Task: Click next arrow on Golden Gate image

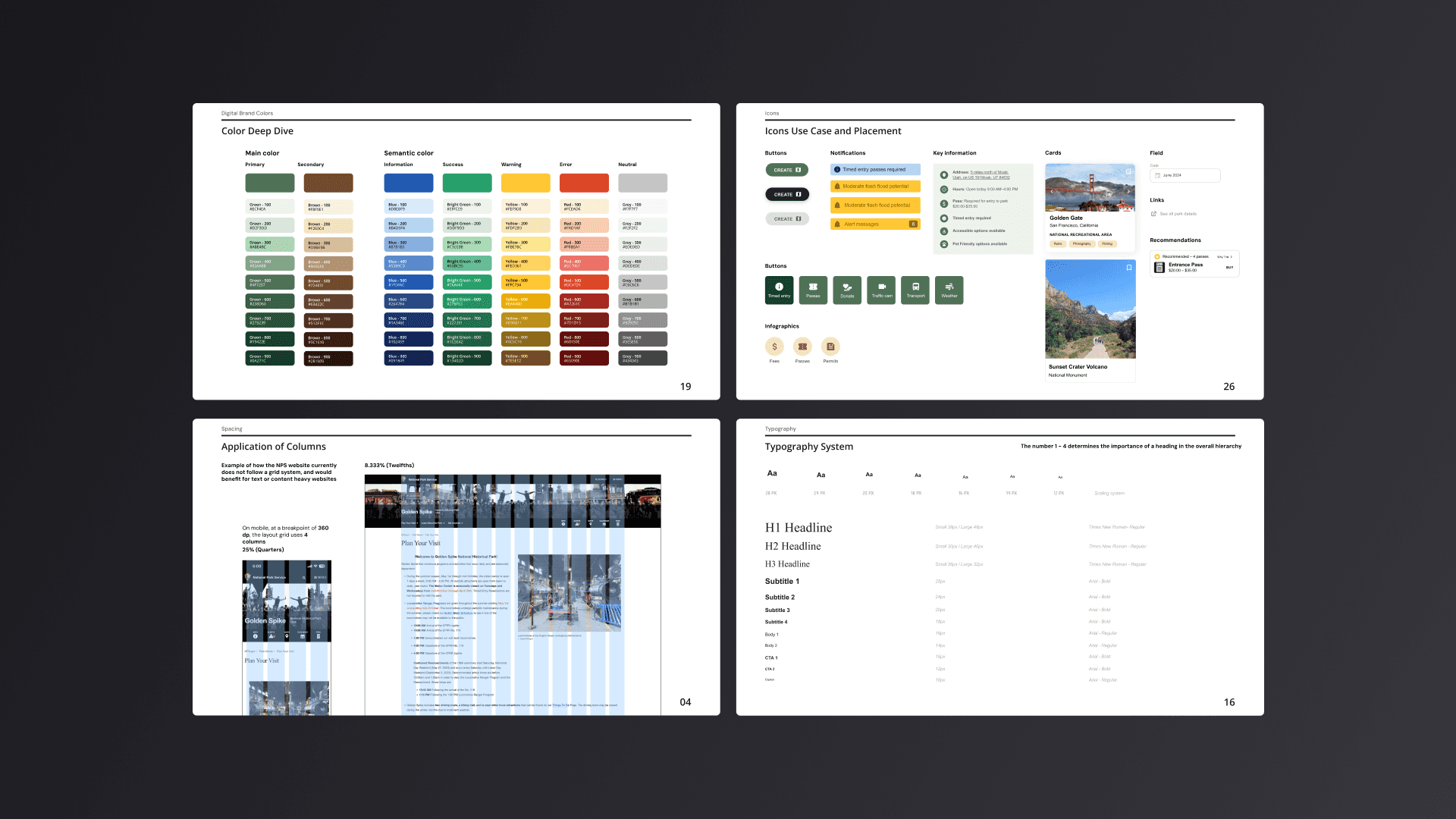Action: [1130, 191]
